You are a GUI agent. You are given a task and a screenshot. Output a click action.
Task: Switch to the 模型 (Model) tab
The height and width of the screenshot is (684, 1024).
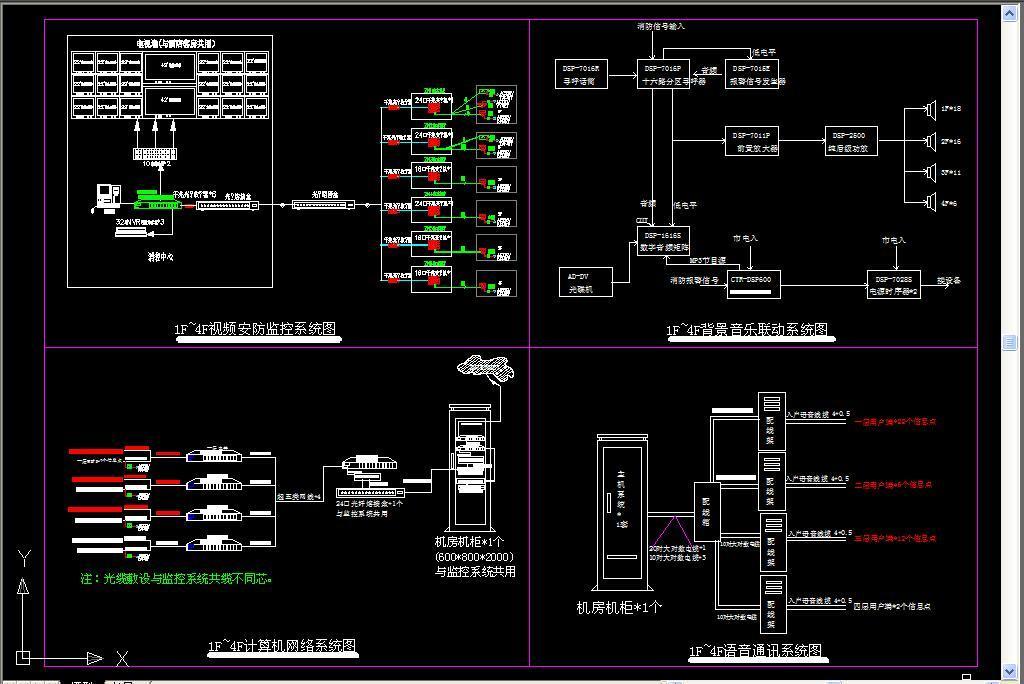coord(80,681)
